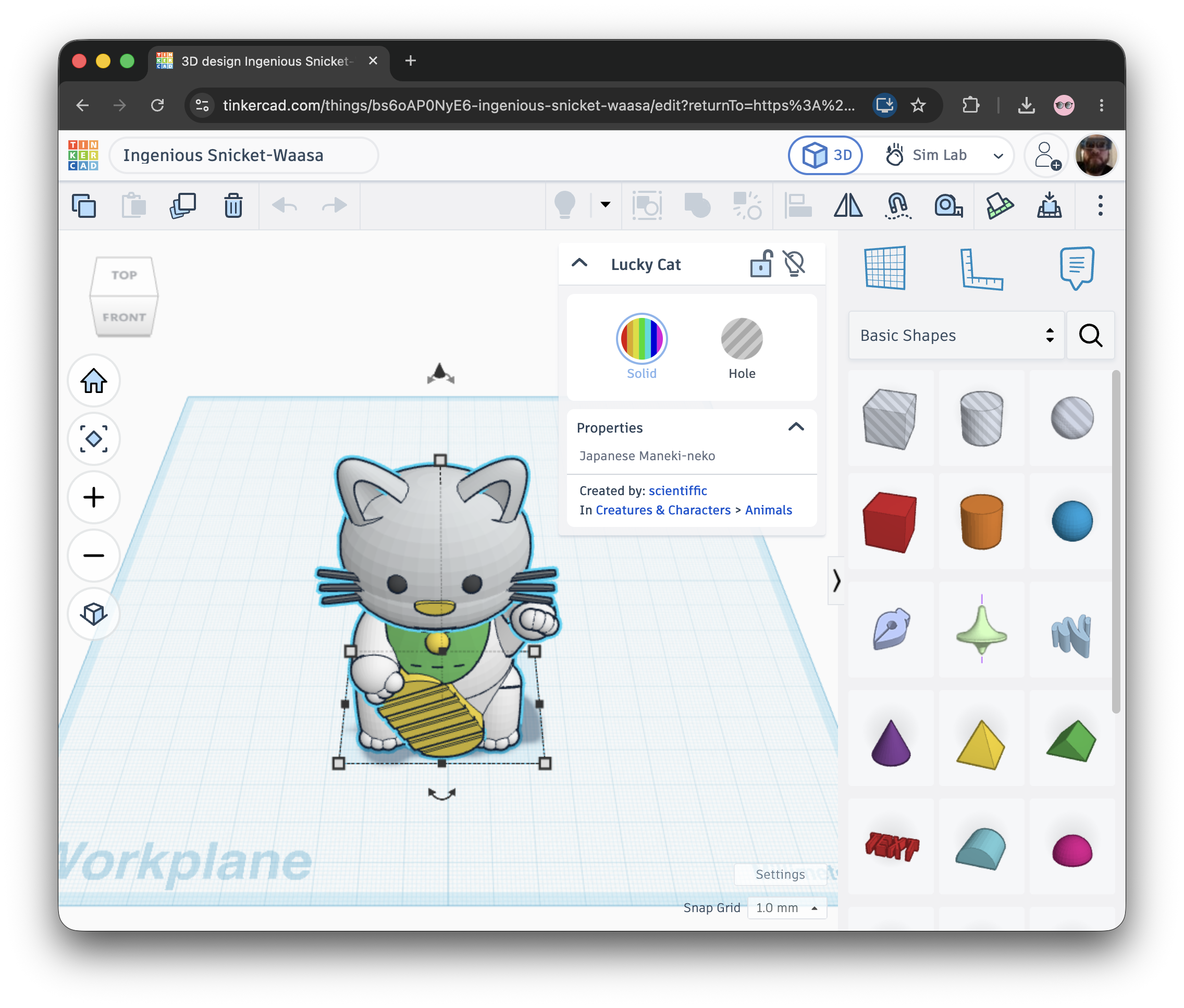Select the Mirror tool
The height and width of the screenshot is (1008, 1184).
coord(848,206)
